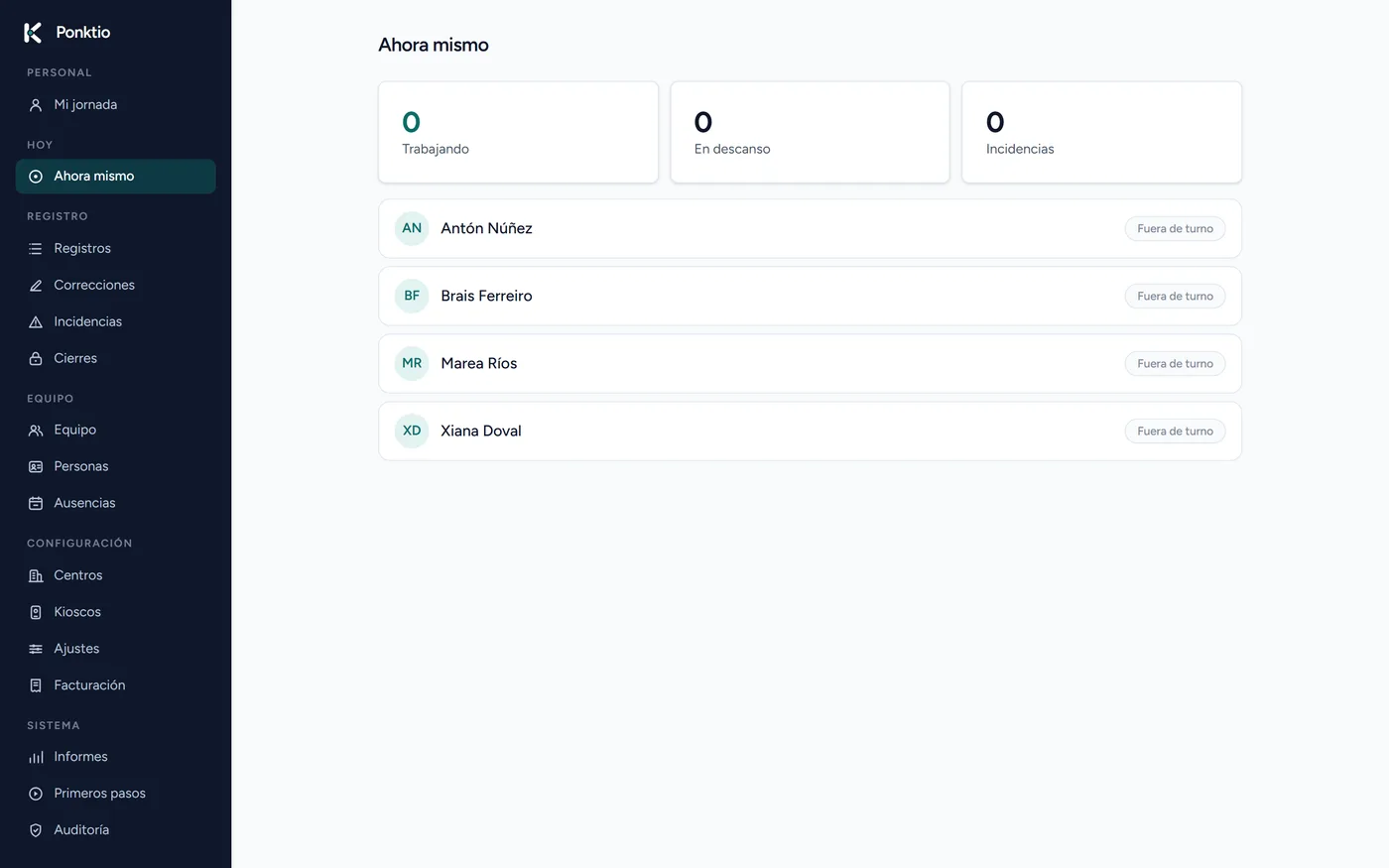Click Fuera de turno badge for Marea Ríos

[x=1175, y=364]
